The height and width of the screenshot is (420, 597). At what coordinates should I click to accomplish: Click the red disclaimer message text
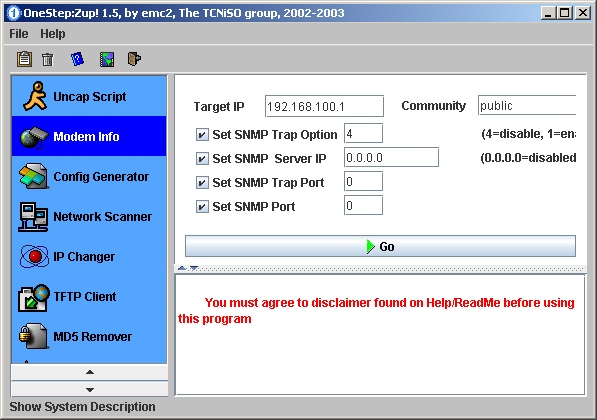tap(376, 310)
